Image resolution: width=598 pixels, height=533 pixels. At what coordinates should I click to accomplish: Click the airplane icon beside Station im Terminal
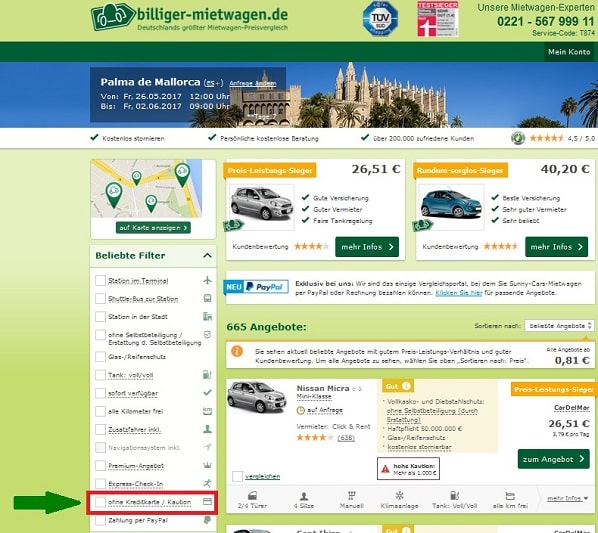tap(207, 280)
